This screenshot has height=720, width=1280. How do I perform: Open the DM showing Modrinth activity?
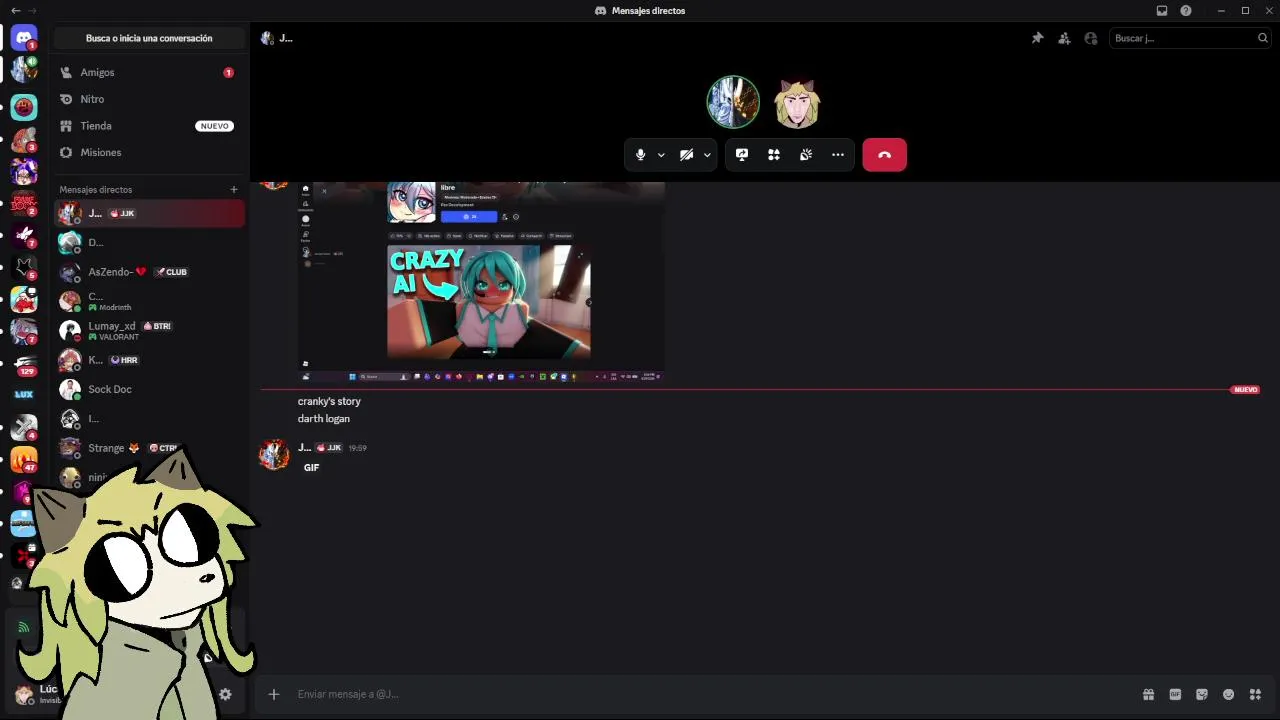pos(148,301)
